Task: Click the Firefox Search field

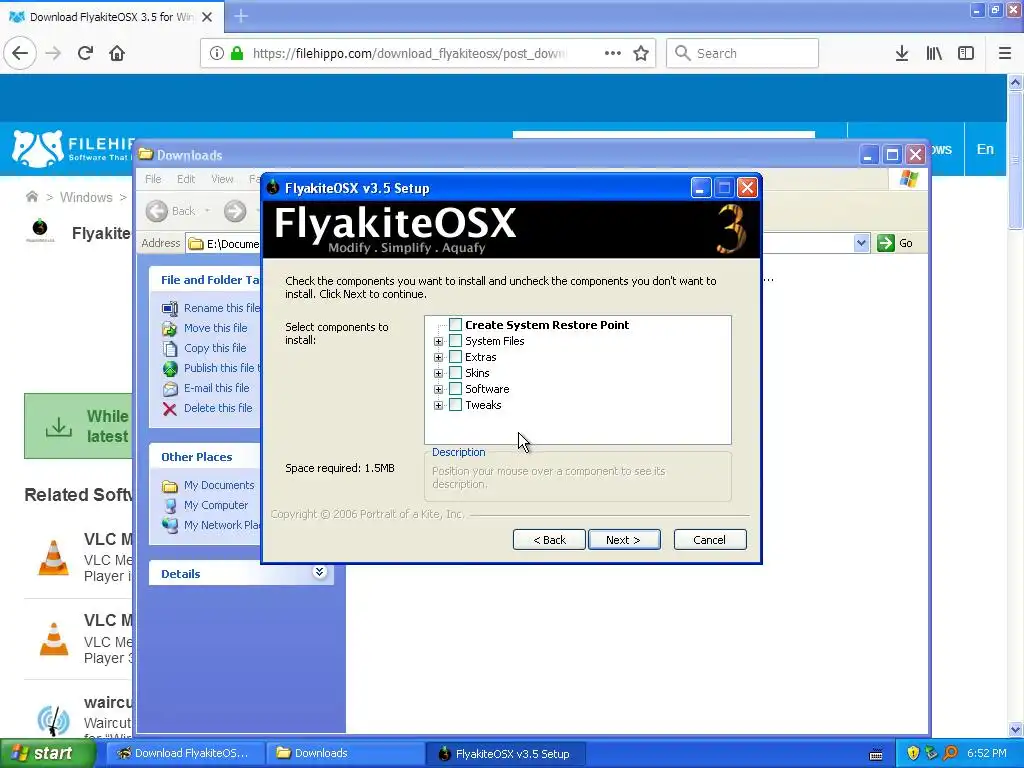Action: (x=742, y=53)
